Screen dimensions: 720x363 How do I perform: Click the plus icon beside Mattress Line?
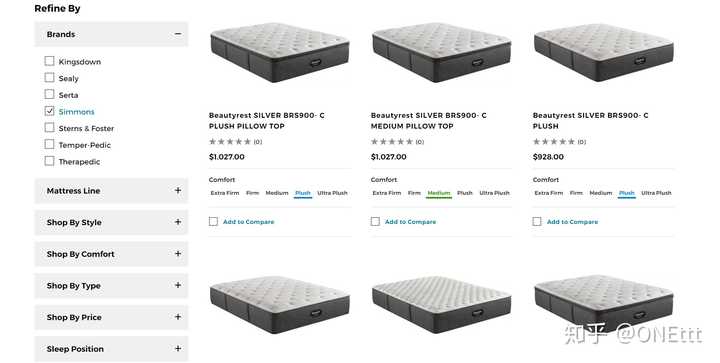[x=178, y=190]
